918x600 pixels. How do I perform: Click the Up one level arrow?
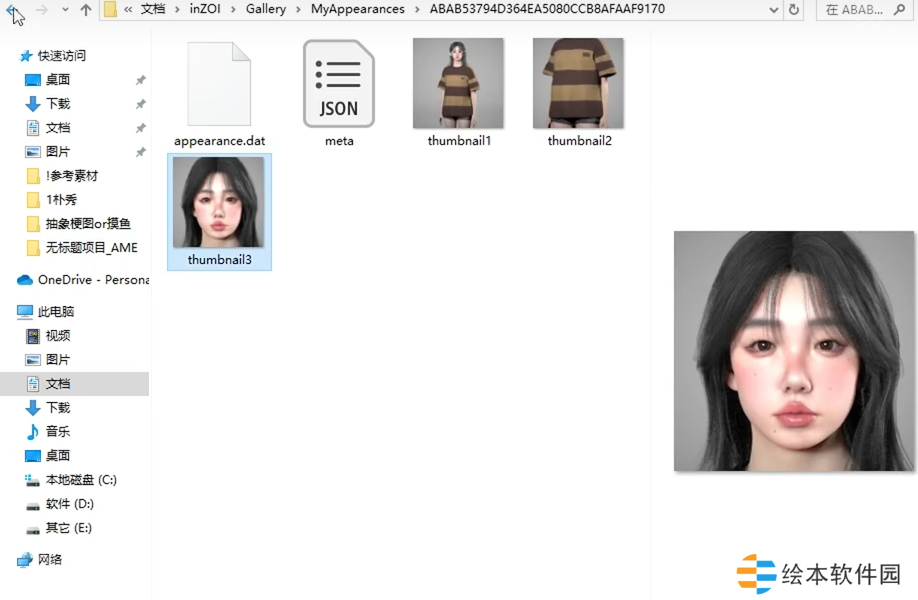[x=86, y=10]
